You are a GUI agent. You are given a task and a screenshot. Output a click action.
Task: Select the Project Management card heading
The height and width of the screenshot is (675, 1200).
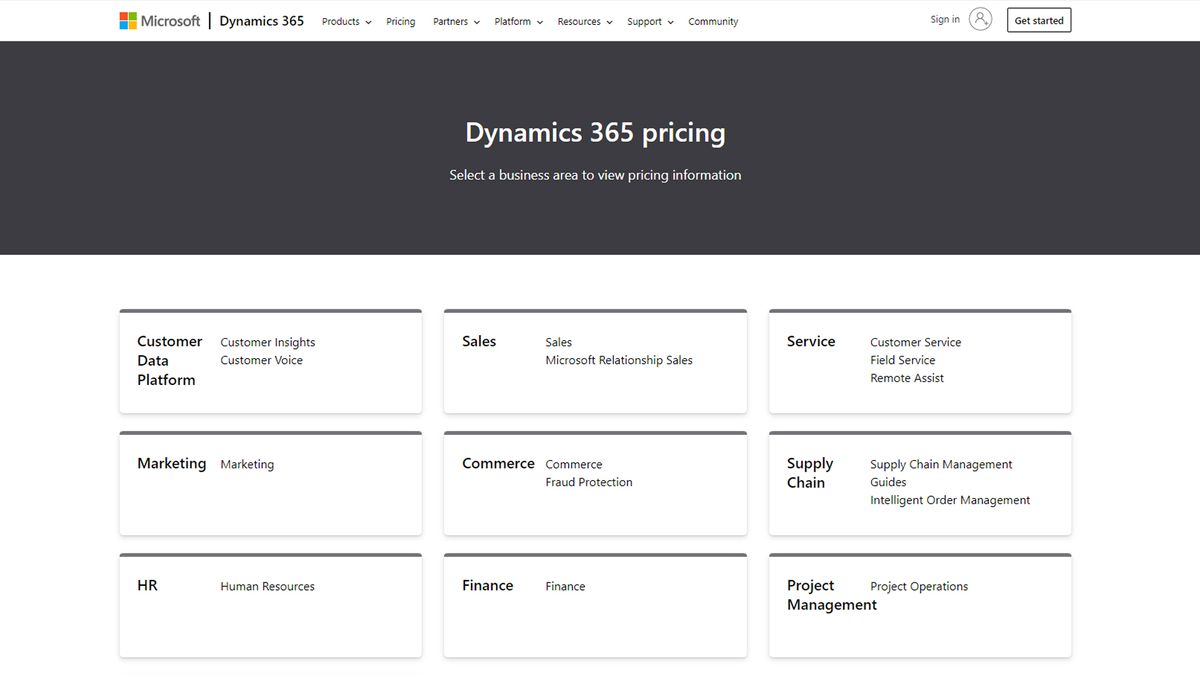point(832,595)
